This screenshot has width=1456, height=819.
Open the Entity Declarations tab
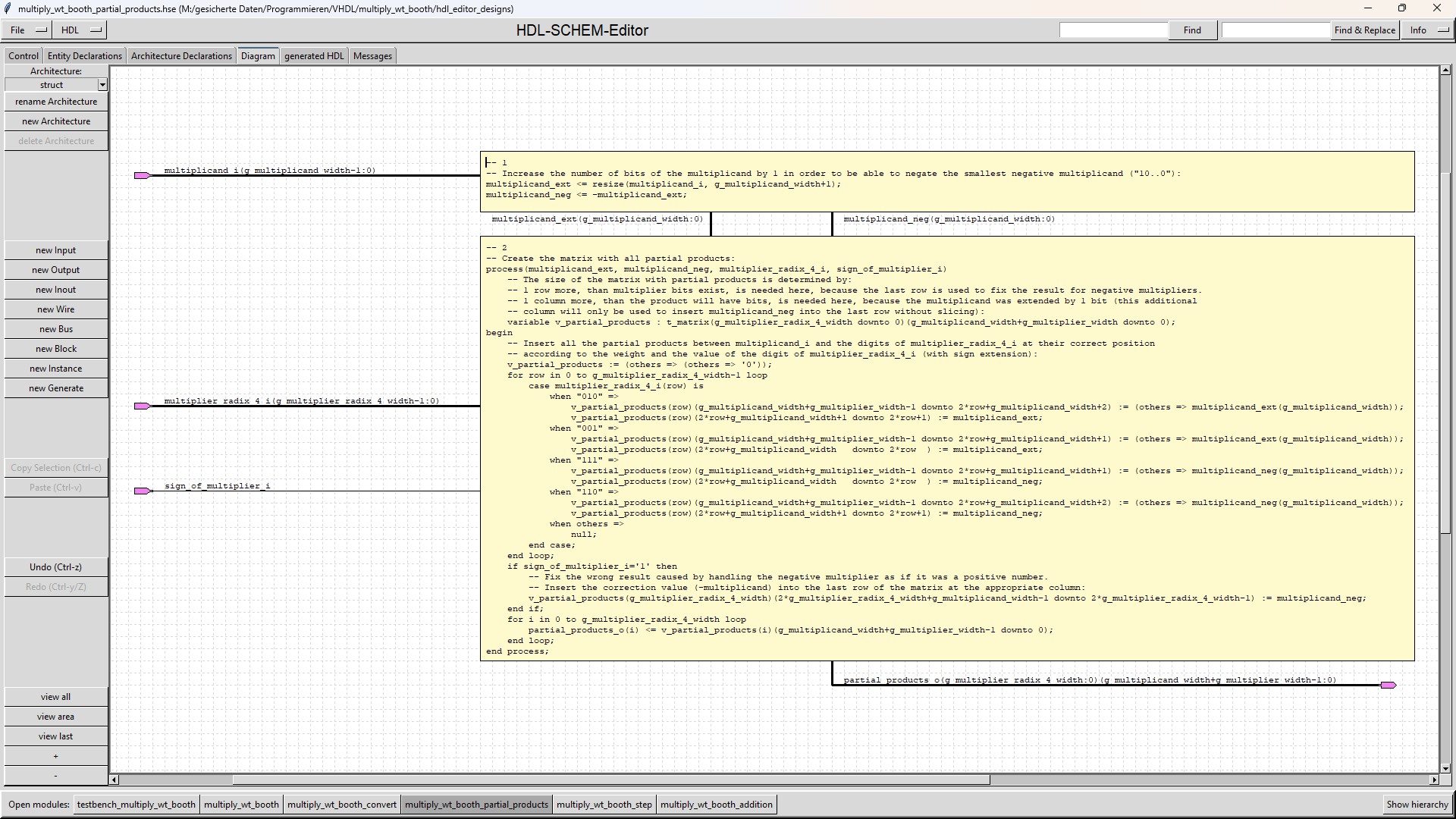click(x=84, y=56)
